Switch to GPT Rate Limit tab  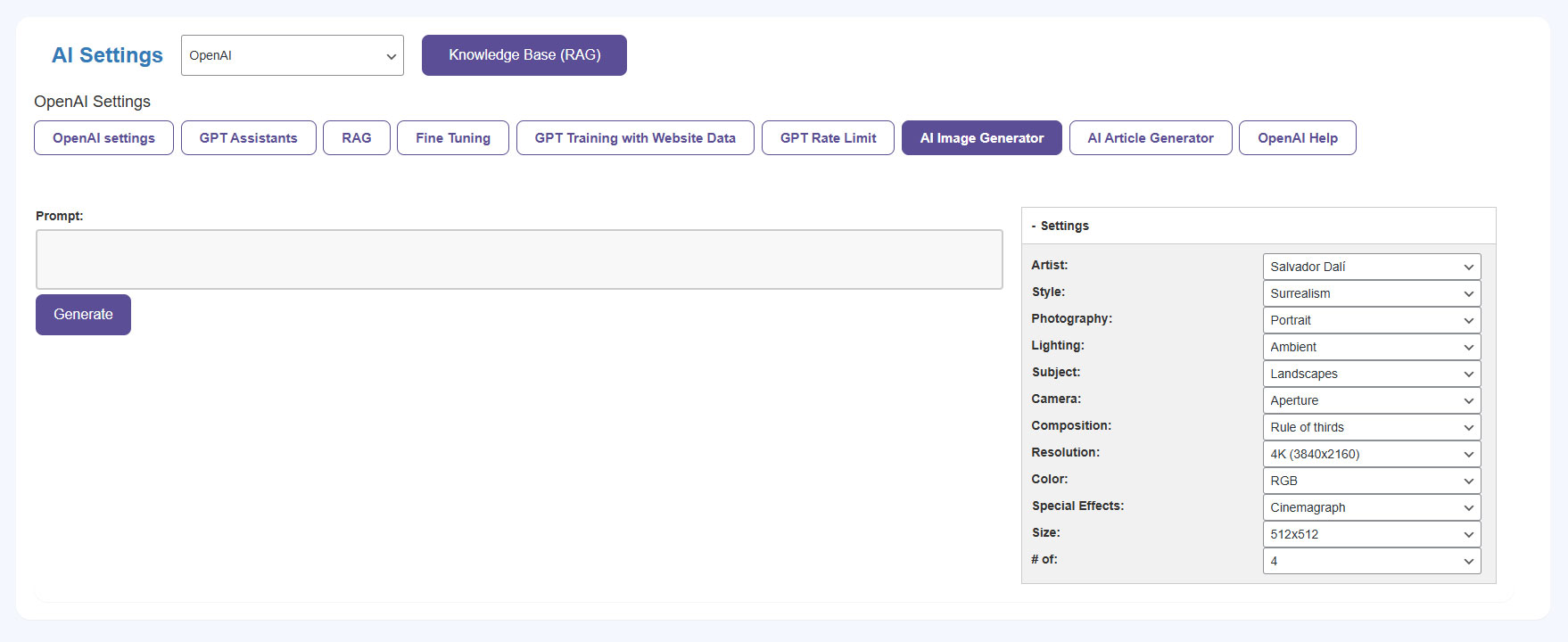click(x=827, y=138)
